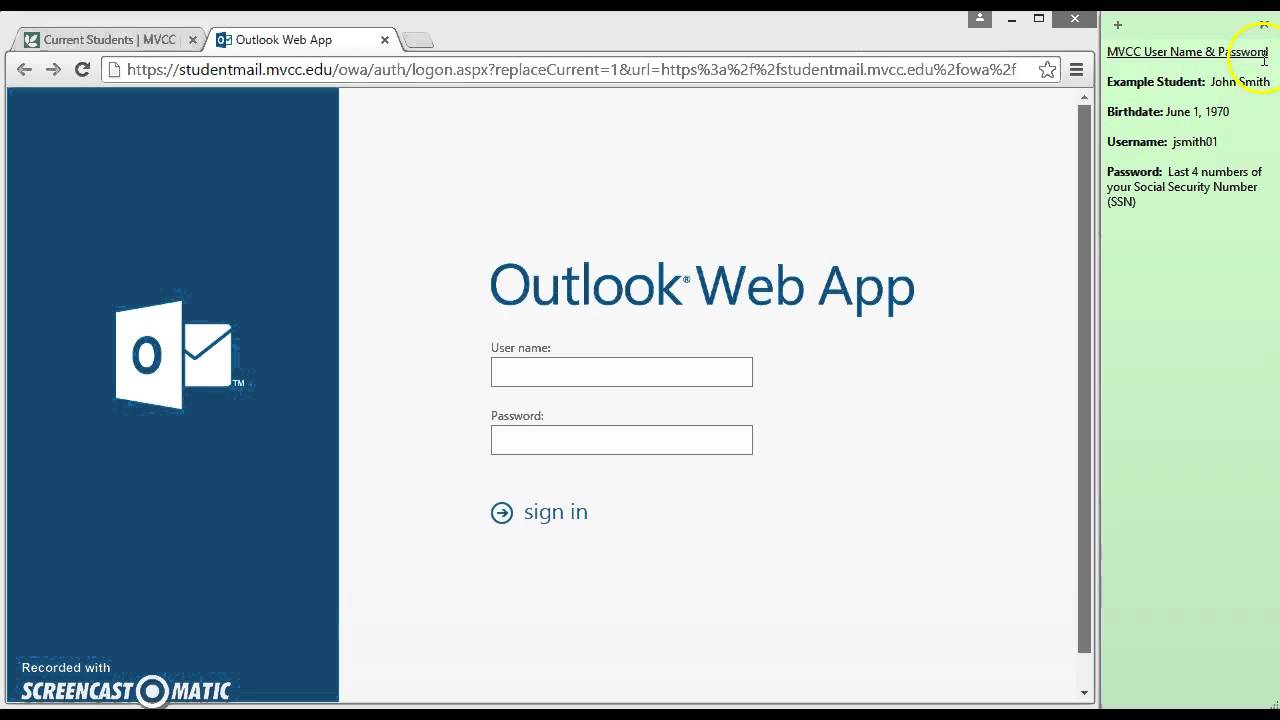This screenshot has width=1280, height=720.
Task: Close the Current Students MVCC tab
Action: (193, 40)
